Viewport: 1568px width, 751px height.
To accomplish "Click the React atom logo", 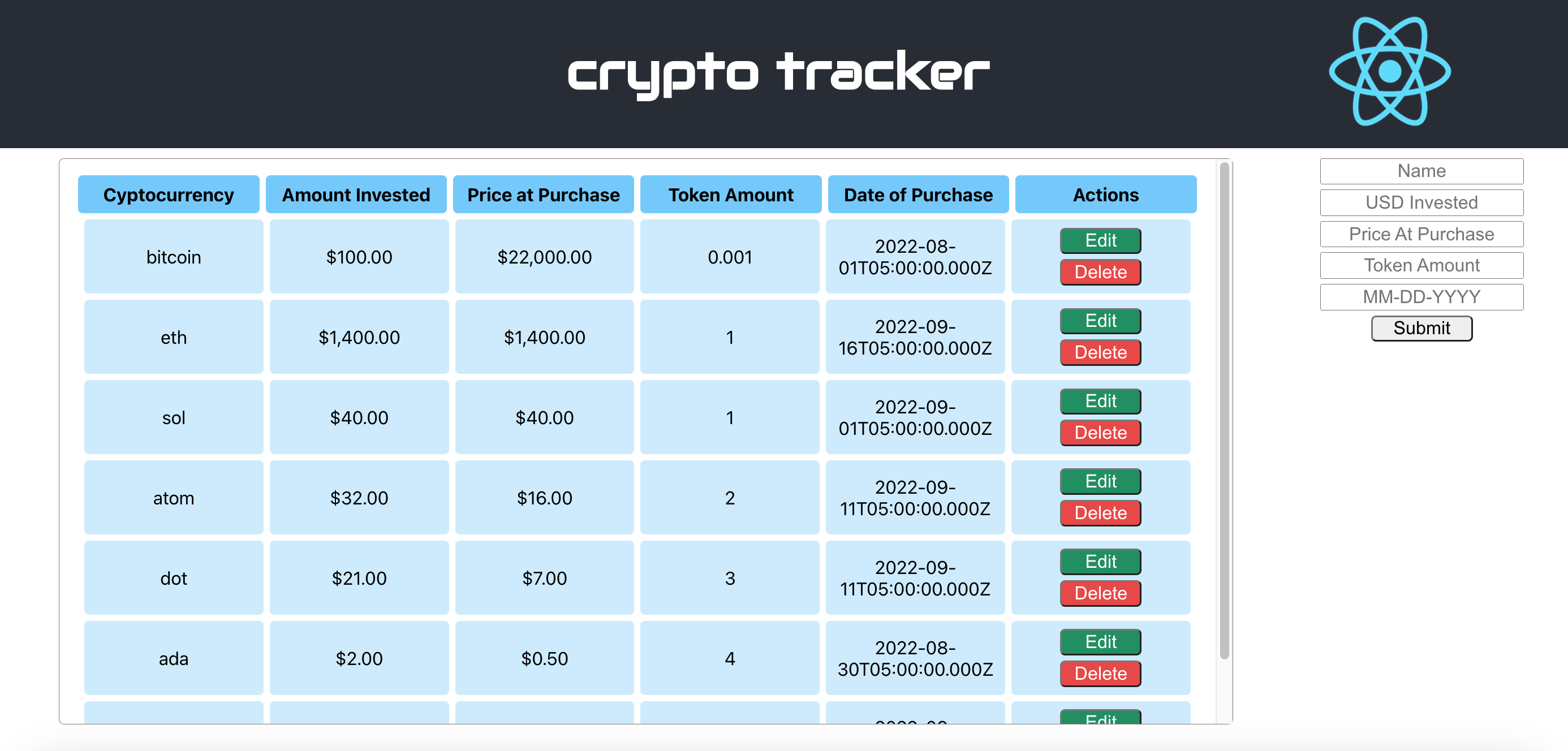I will click(1389, 71).
